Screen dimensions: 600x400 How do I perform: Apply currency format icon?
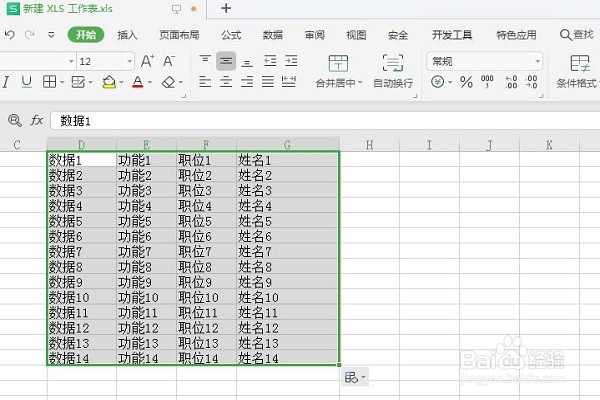coord(437,82)
